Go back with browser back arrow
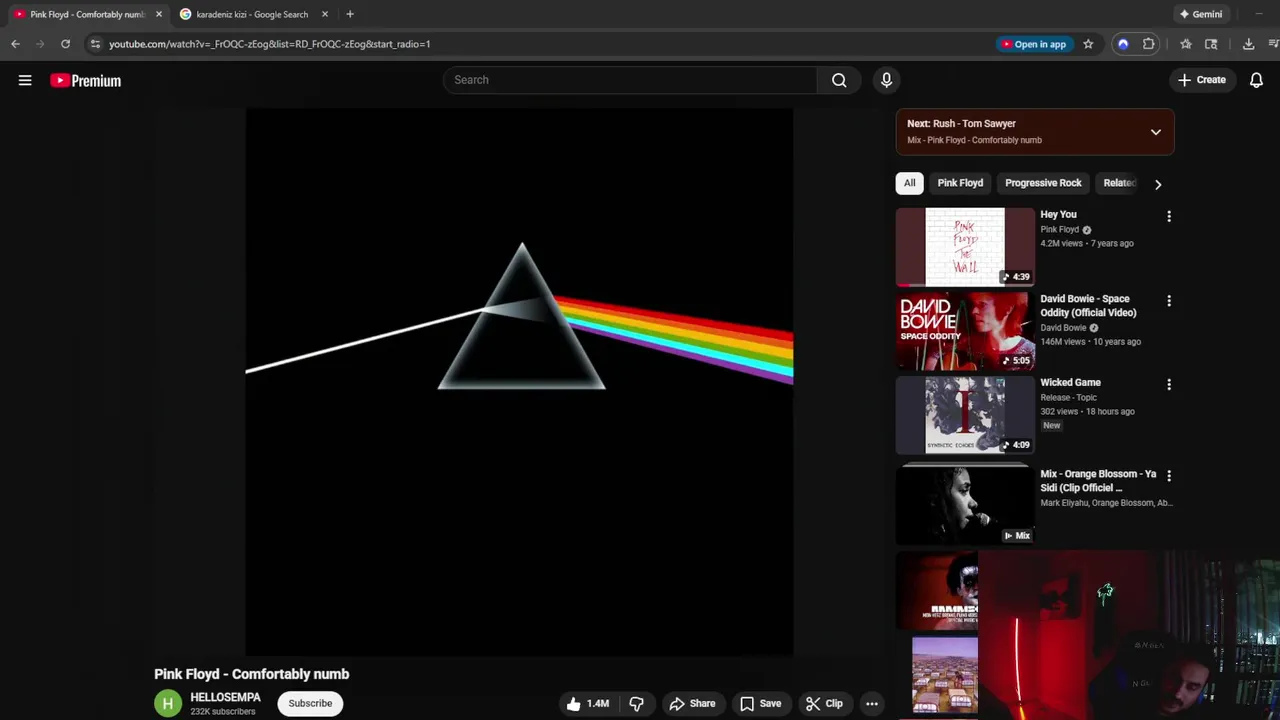The width and height of the screenshot is (1280, 720). click(x=15, y=44)
